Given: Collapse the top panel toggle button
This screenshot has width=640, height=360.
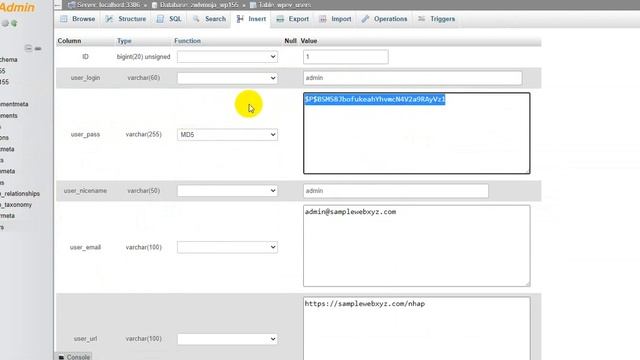Looking at the screenshot, I should tap(58, 4).
